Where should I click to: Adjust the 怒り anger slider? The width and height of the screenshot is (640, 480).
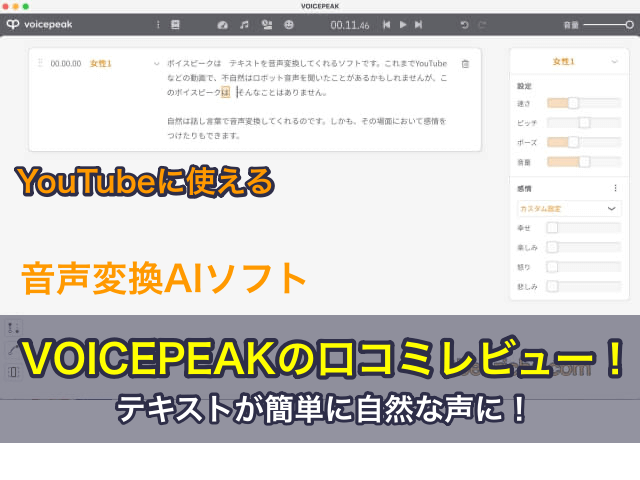click(x=584, y=267)
